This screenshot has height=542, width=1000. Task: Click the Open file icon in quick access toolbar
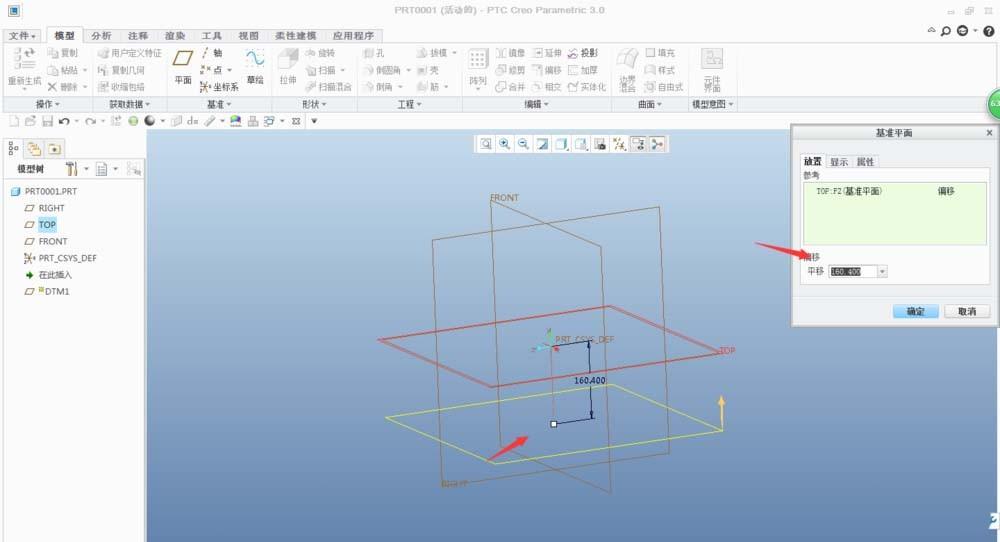pyautogui.click(x=30, y=121)
